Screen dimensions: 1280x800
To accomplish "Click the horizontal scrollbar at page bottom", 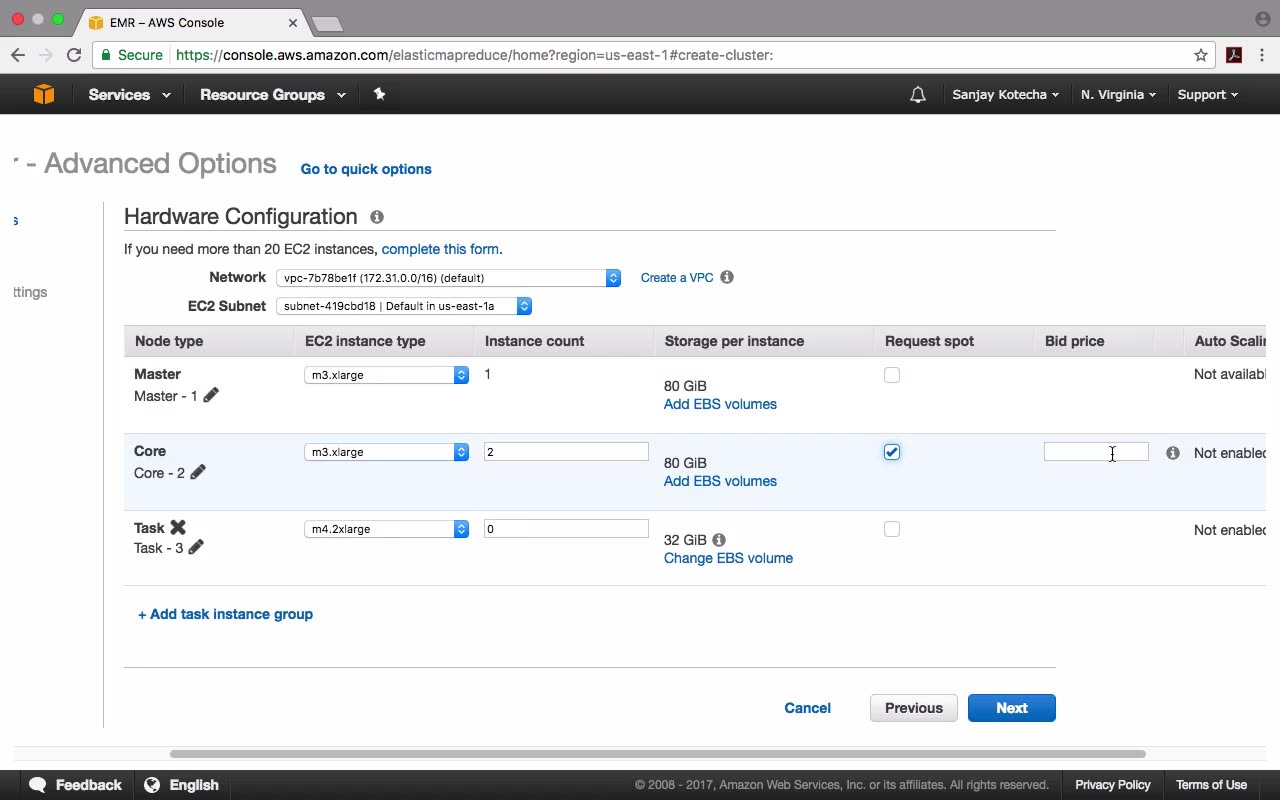I will pyautogui.click(x=657, y=754).
